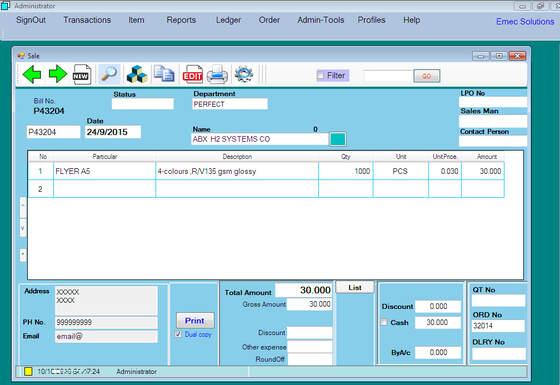560x385 pixels.
Task: Click the Date field 24/9/2015
Action: 113,132
